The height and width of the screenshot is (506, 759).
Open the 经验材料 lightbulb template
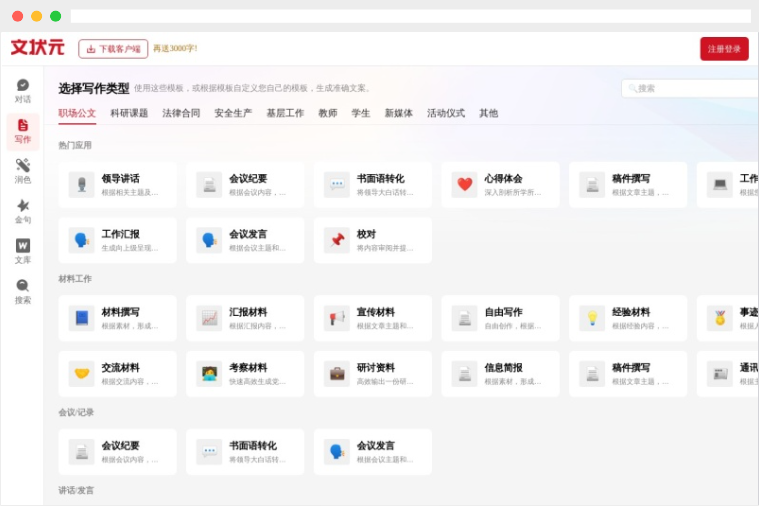click(x=628, y=318)
